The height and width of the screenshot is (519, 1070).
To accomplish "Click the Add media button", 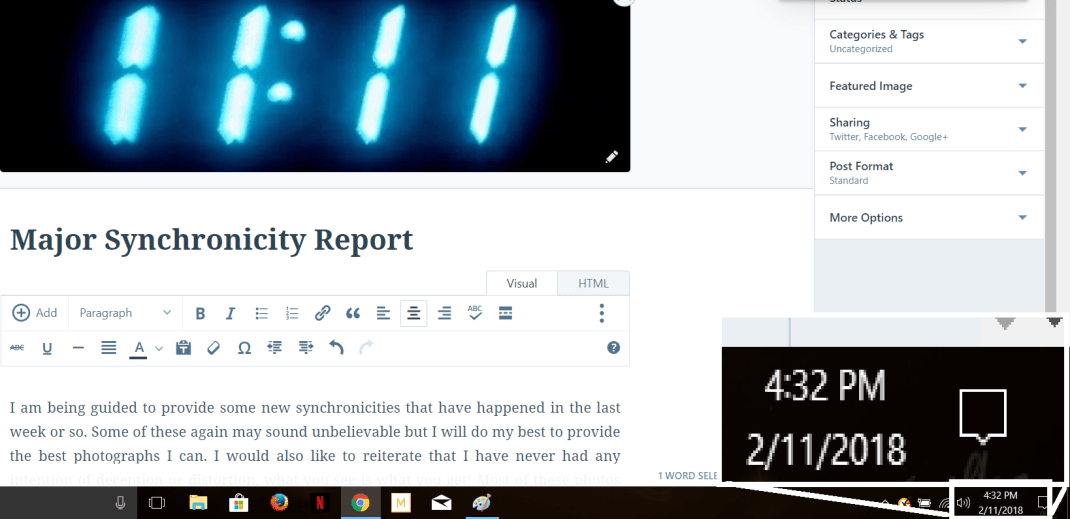I will click(x=35, y=313).
